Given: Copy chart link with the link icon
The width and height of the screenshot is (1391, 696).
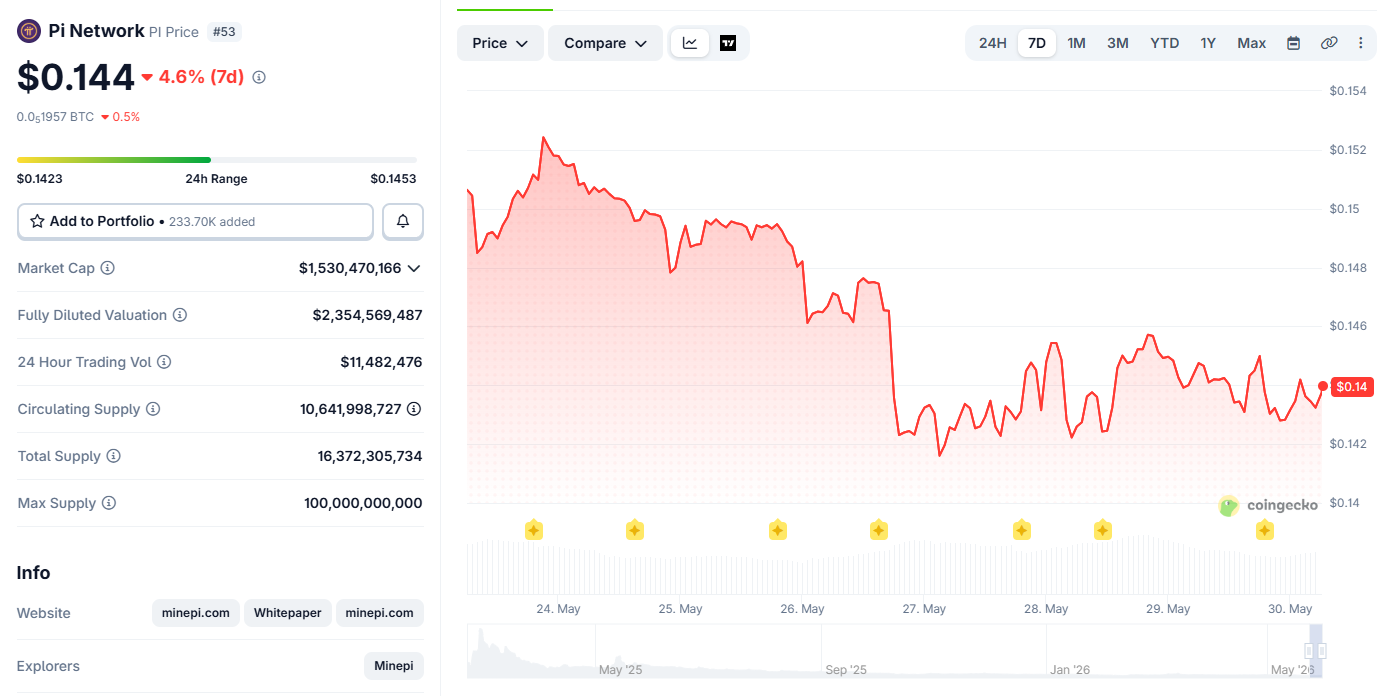Looking at the screenshot, I should (1329, 43).
